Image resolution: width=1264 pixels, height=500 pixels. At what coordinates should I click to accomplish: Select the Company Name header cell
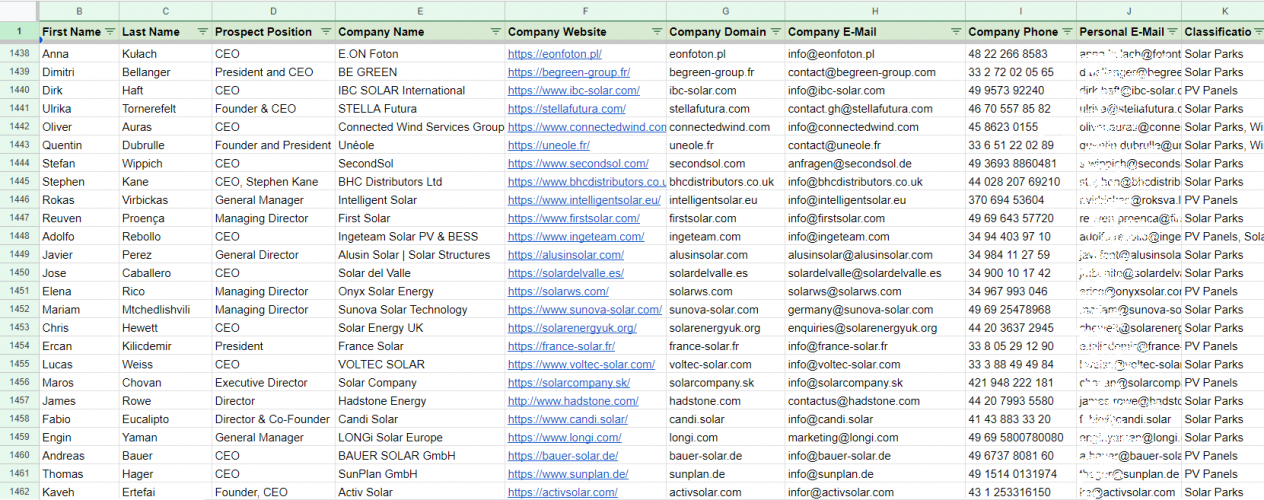419,32
